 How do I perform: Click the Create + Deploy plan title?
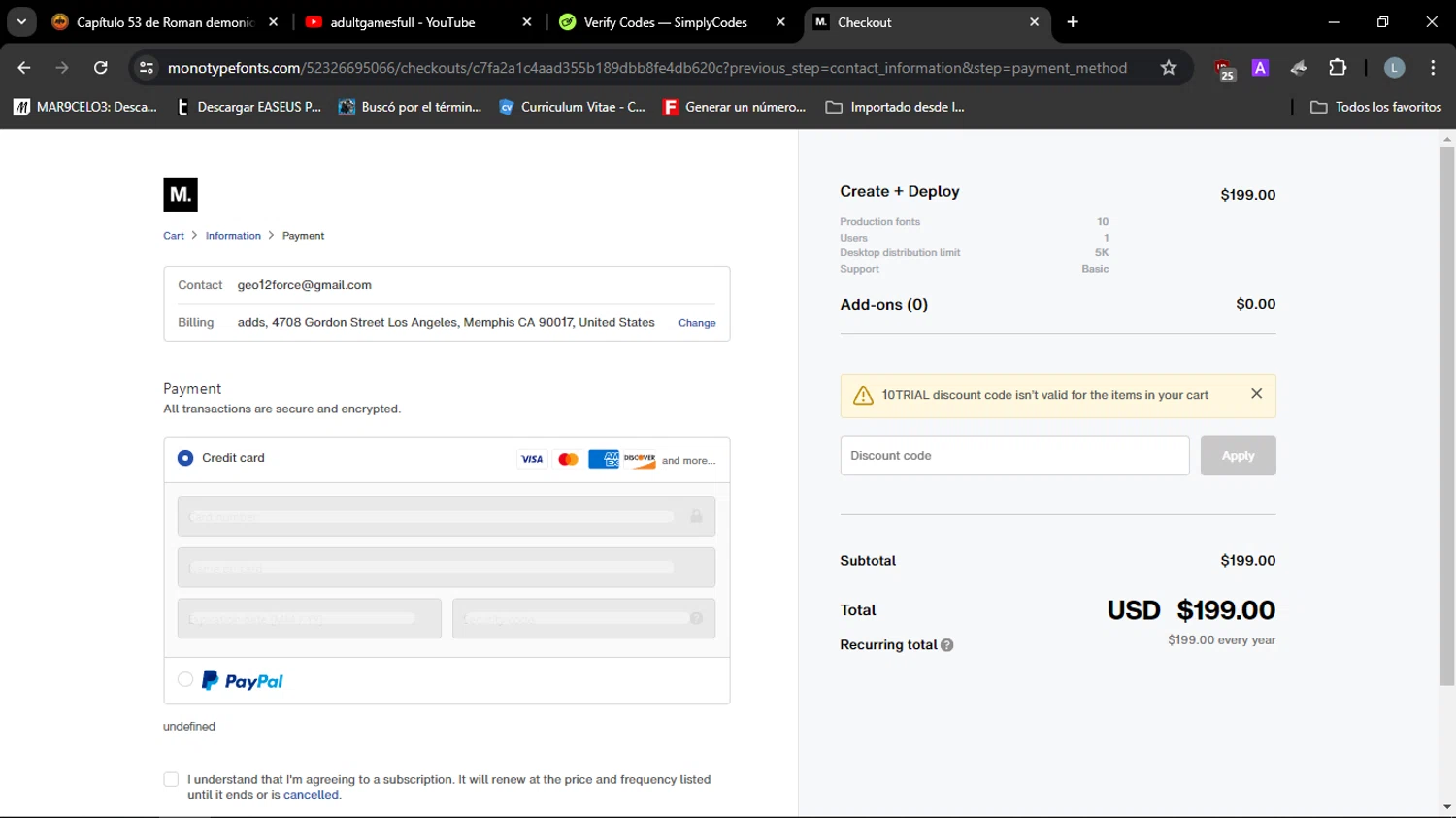pyautogui.click(x=900, y=191)
